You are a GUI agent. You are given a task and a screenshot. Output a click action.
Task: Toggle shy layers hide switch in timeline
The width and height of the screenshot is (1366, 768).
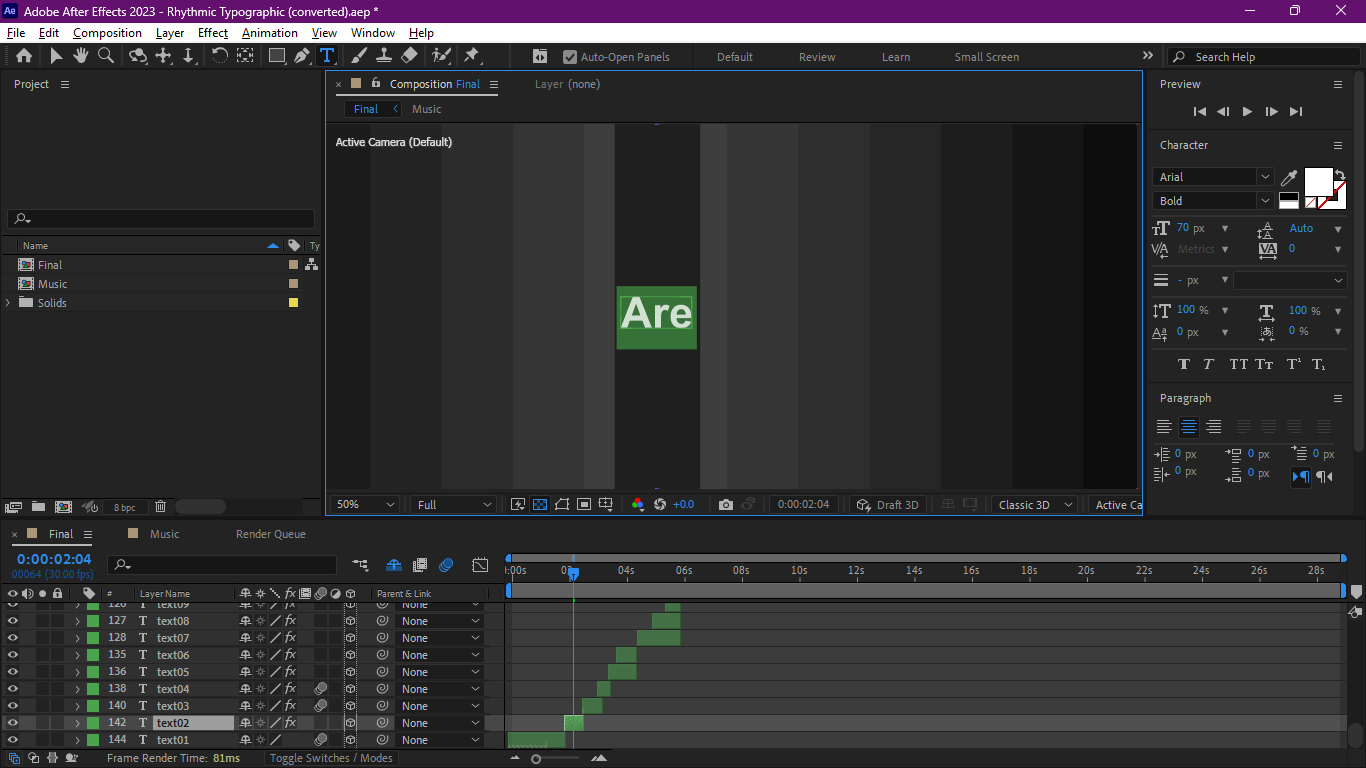pyautogui.click(x=393, y=565)
